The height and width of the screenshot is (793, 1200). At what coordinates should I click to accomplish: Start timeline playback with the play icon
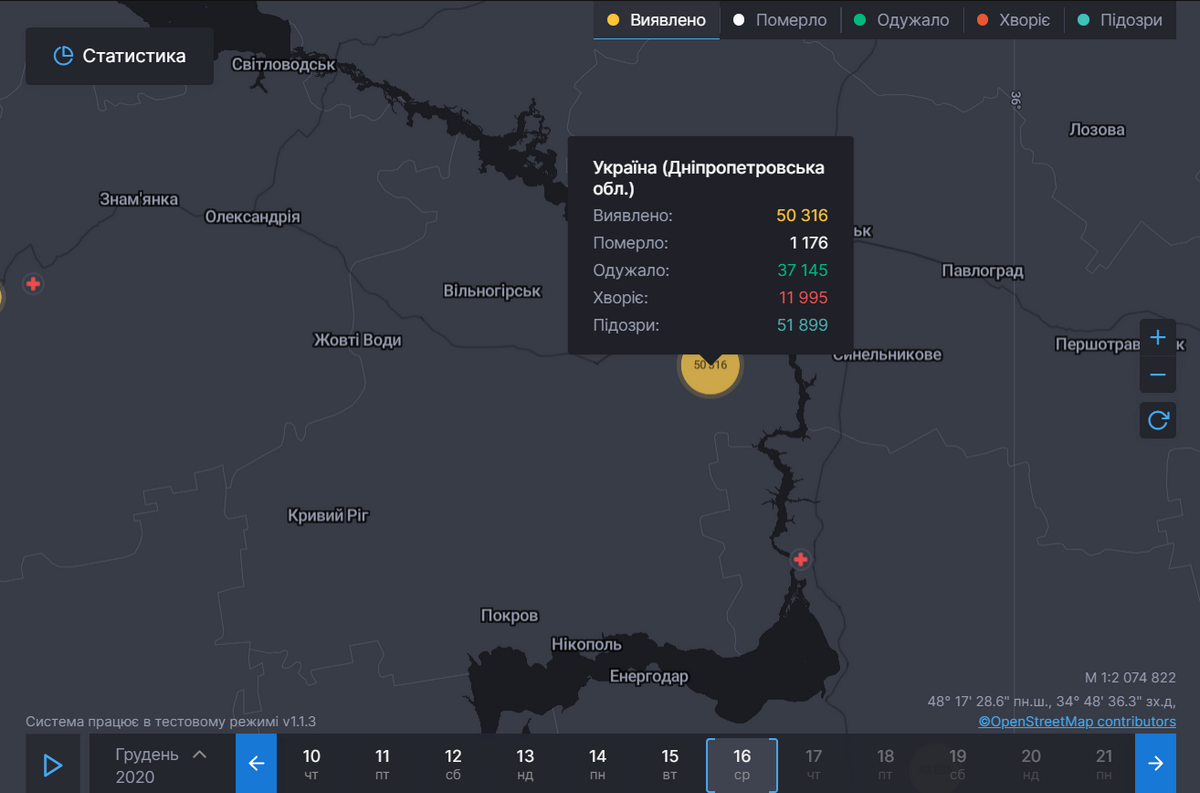click(x=53, y=764)
